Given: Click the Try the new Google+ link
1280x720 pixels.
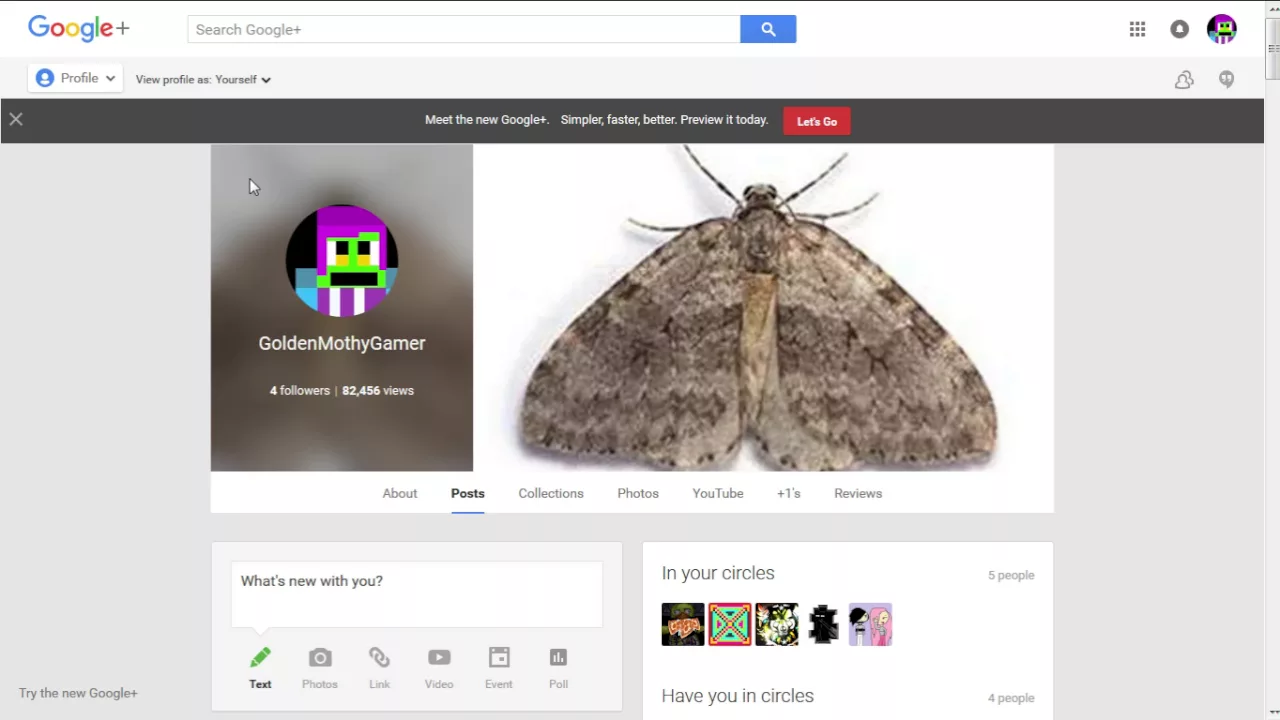Looking at the screenshot, I should click(x=78, y=693).
